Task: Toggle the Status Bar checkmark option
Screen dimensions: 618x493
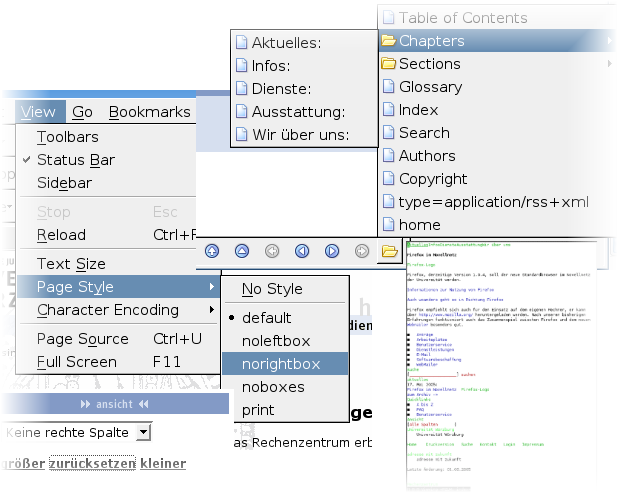Action: [75, 160]
